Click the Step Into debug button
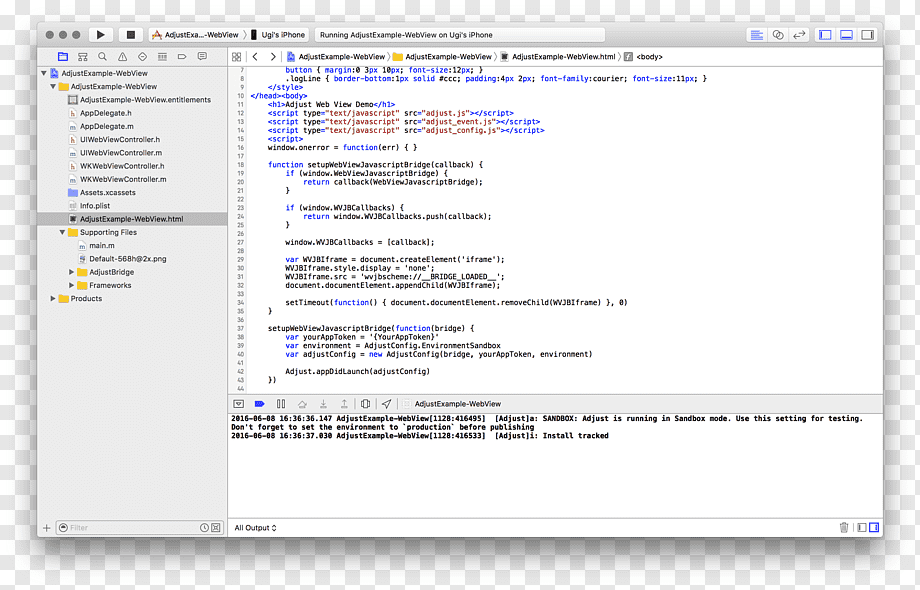Screen dimensions: 920x590 coord(323,404)
